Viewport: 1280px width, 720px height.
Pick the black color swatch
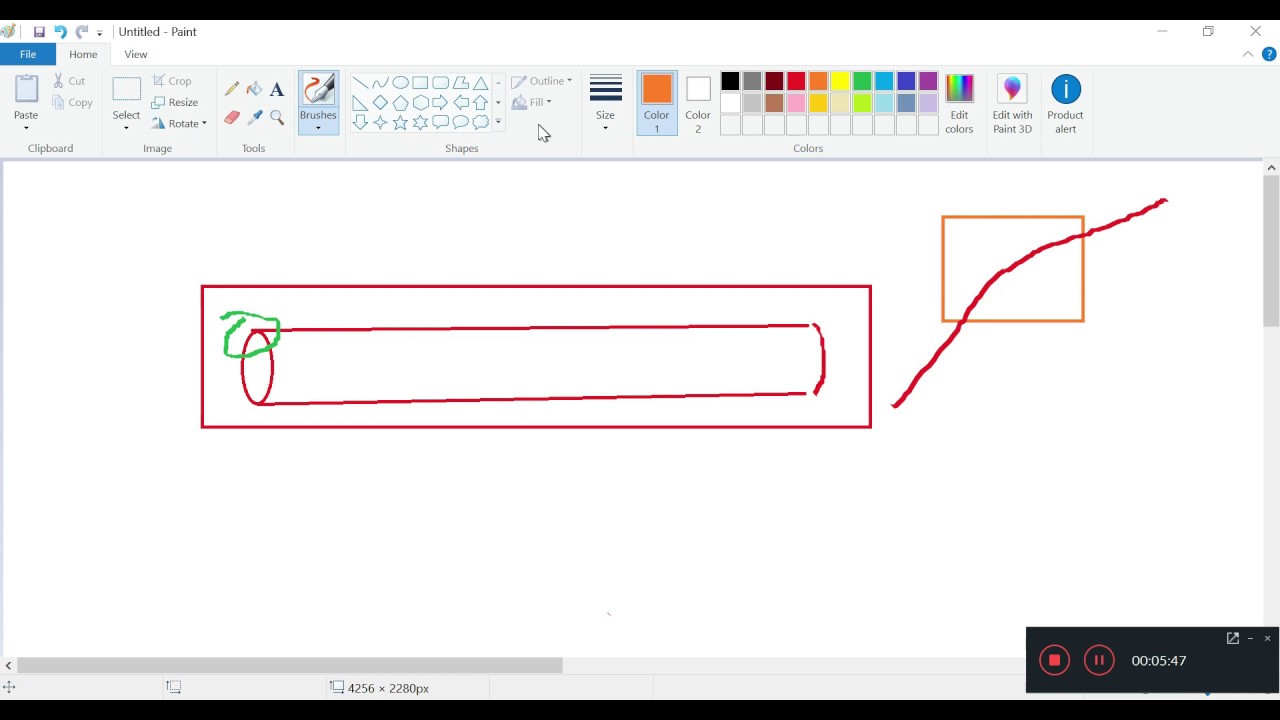[730, 81]
